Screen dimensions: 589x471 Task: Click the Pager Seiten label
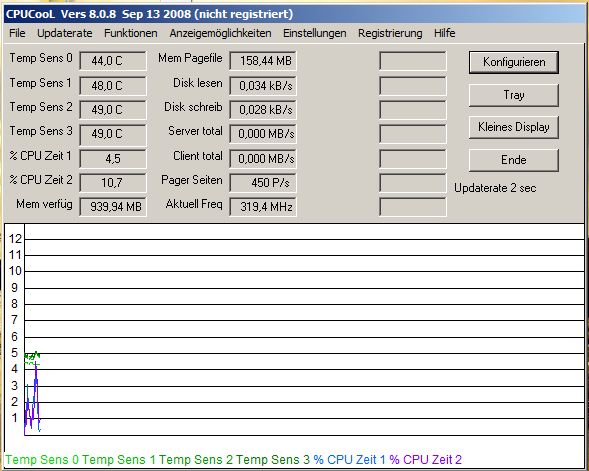coord(192,180)
